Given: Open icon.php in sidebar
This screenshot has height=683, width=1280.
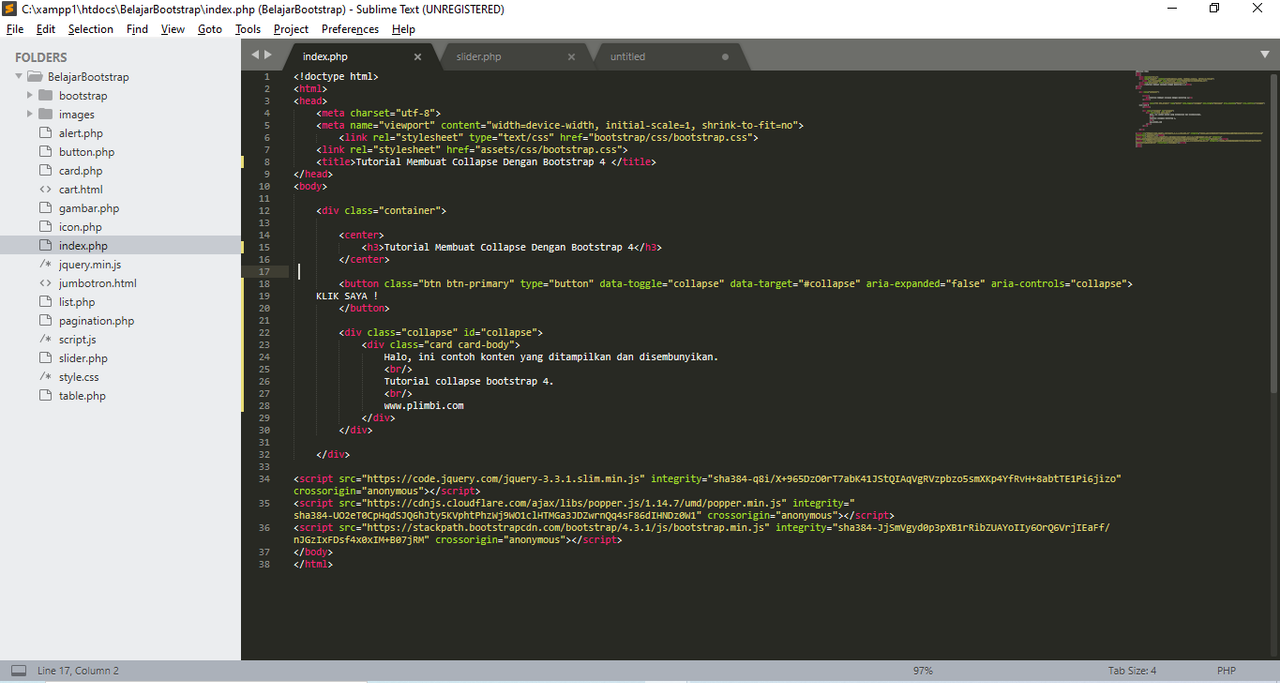Looking at the screenshot, I should click(x=80, y=227).
